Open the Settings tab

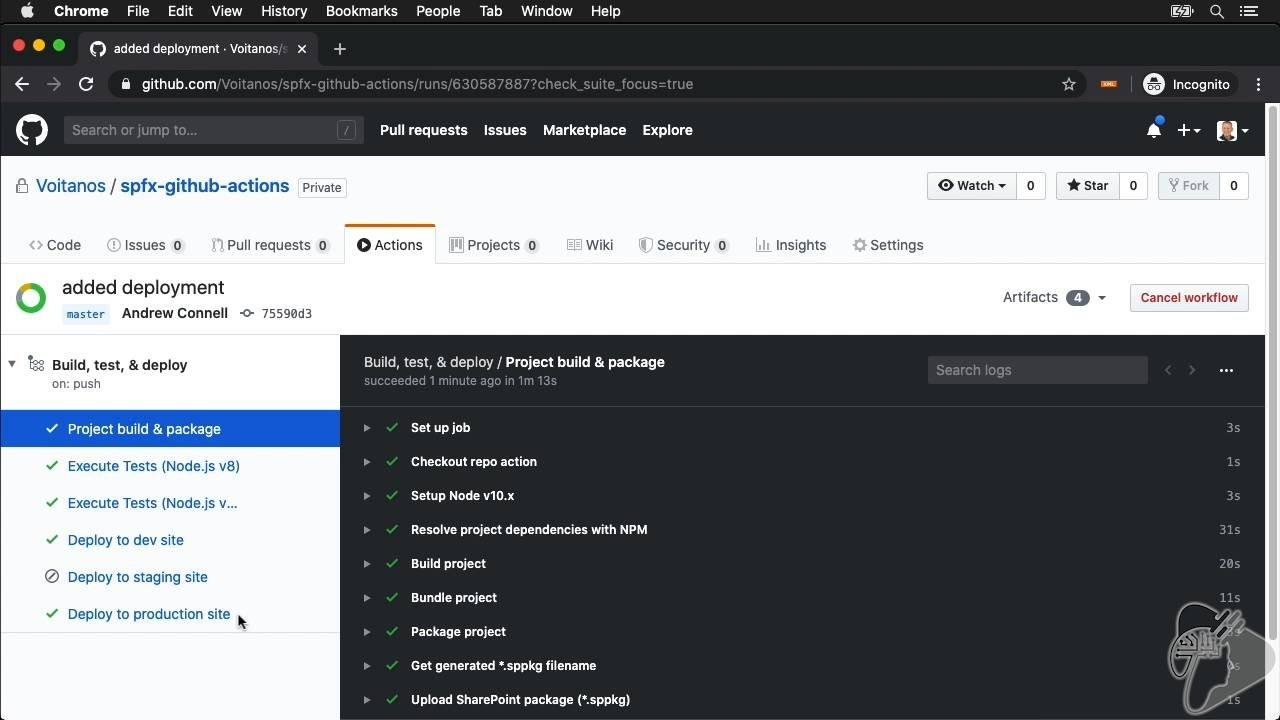[888, 245]
